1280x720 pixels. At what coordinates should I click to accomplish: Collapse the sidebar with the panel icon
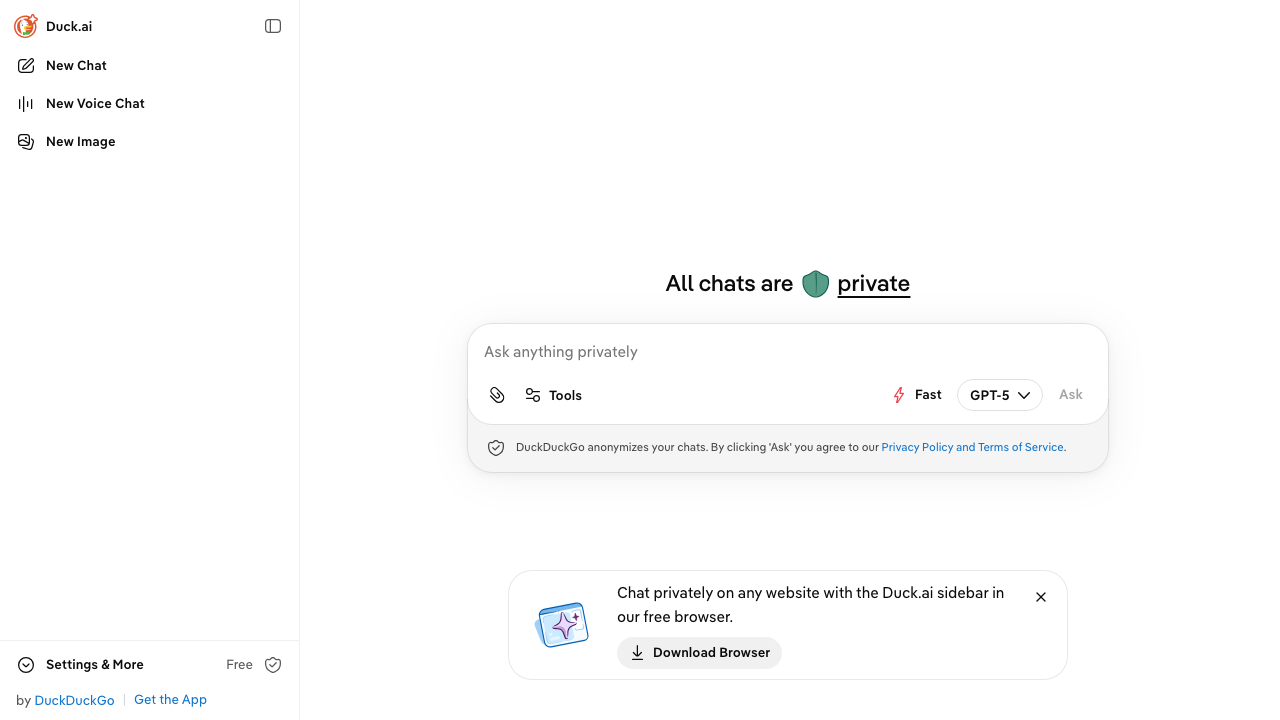point(273,26)
